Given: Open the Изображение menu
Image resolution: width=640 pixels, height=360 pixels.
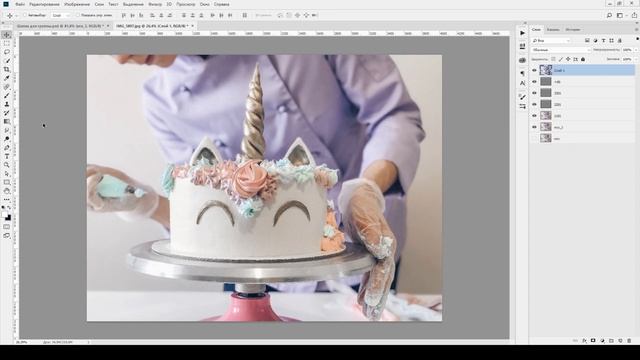Looking at the screenshot, I should 77,4.
